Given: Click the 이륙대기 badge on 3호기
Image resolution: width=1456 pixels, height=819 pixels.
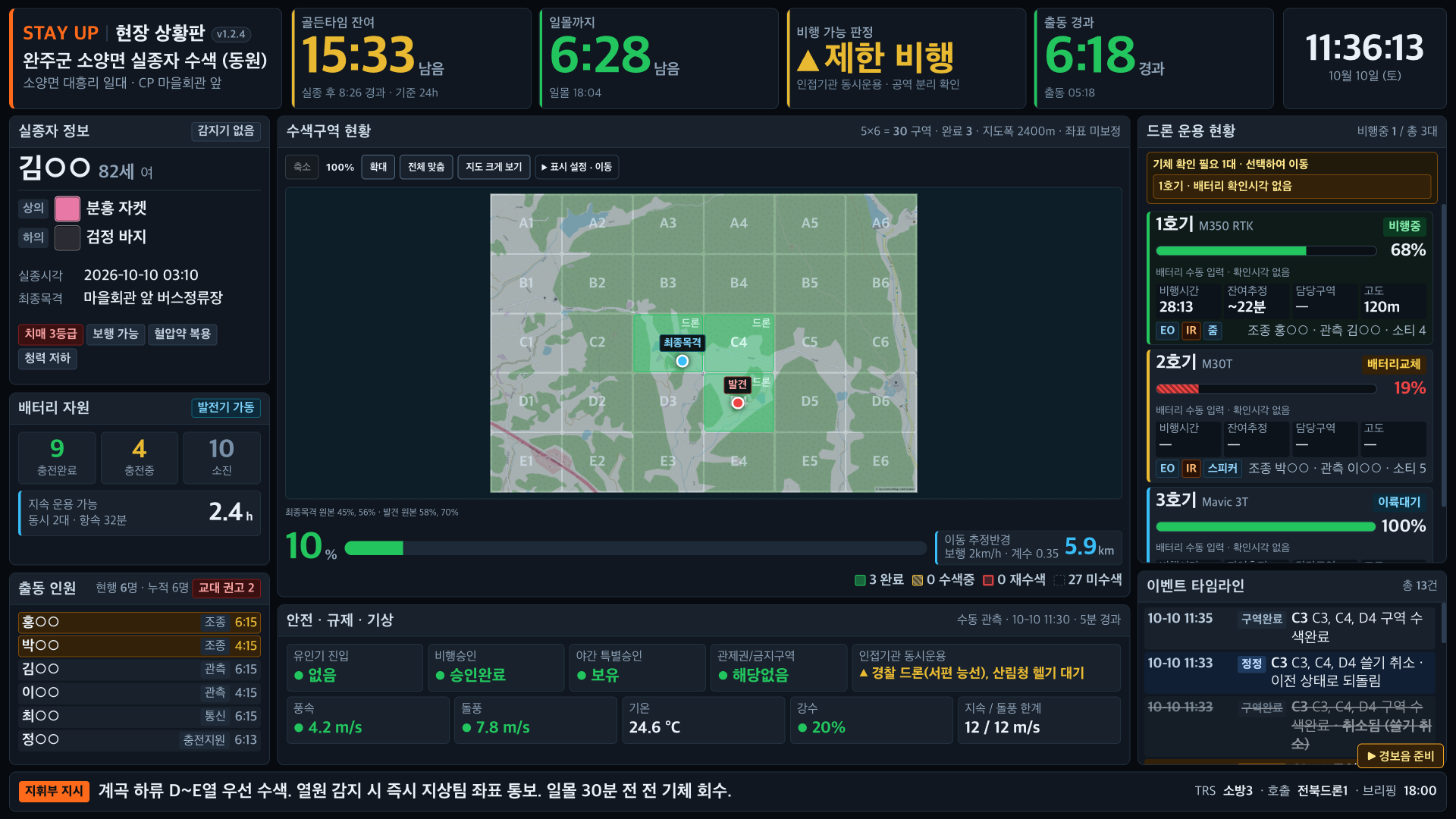Looking at the screenshot, I should pyautogui.click(x=1399, y=502).
